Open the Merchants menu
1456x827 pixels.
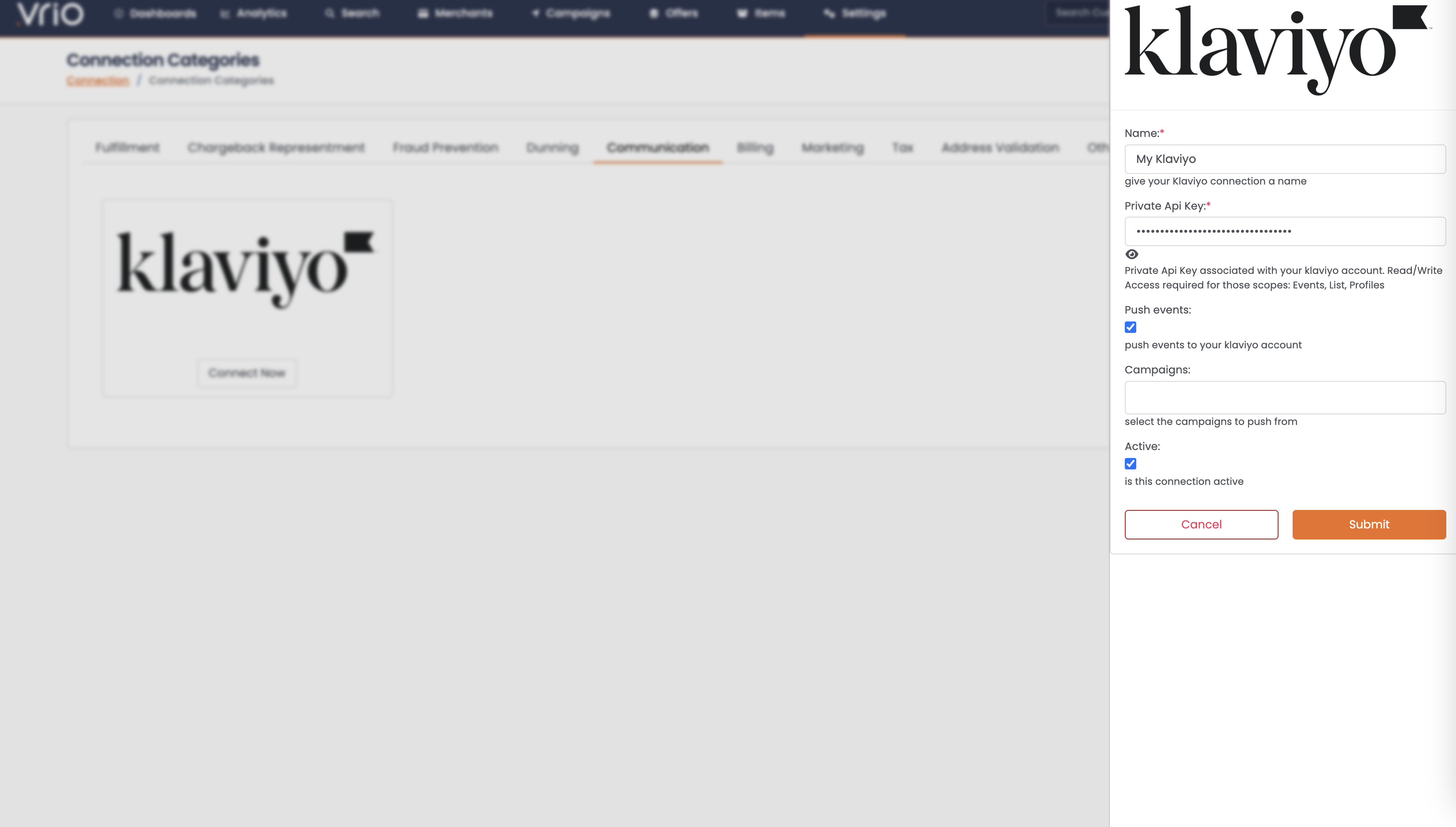(455, 14)
